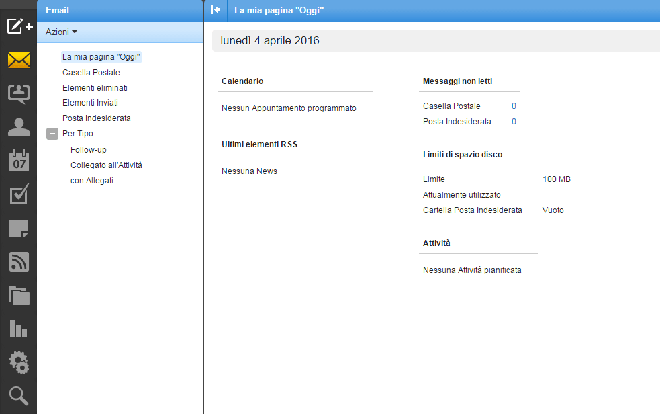The image size is (660, 414).
Task: Open the Calendar icon in sidebar
Action: [x=18, y=160]
